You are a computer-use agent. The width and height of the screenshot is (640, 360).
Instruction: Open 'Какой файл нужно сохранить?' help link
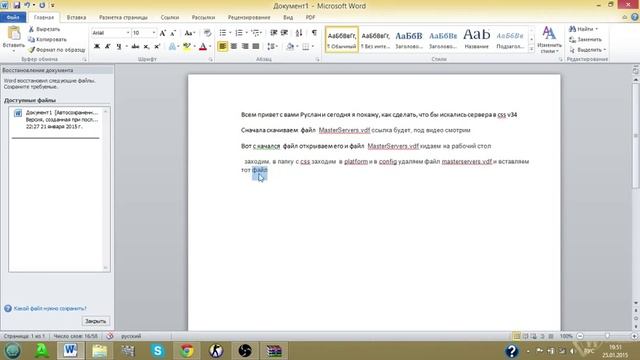point(50,309)
